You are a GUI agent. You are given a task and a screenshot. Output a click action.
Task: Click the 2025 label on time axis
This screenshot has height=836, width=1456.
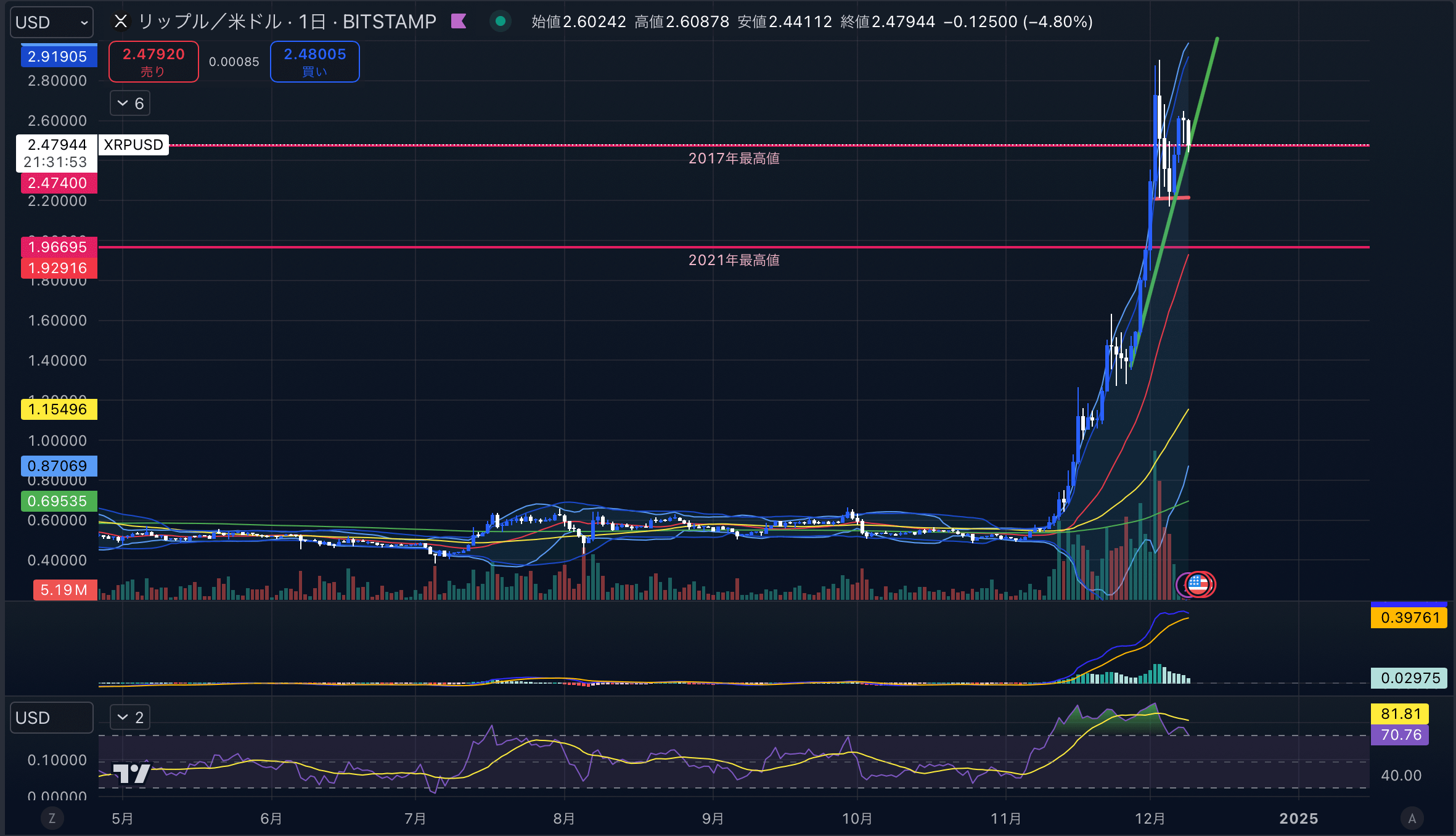1299,819
